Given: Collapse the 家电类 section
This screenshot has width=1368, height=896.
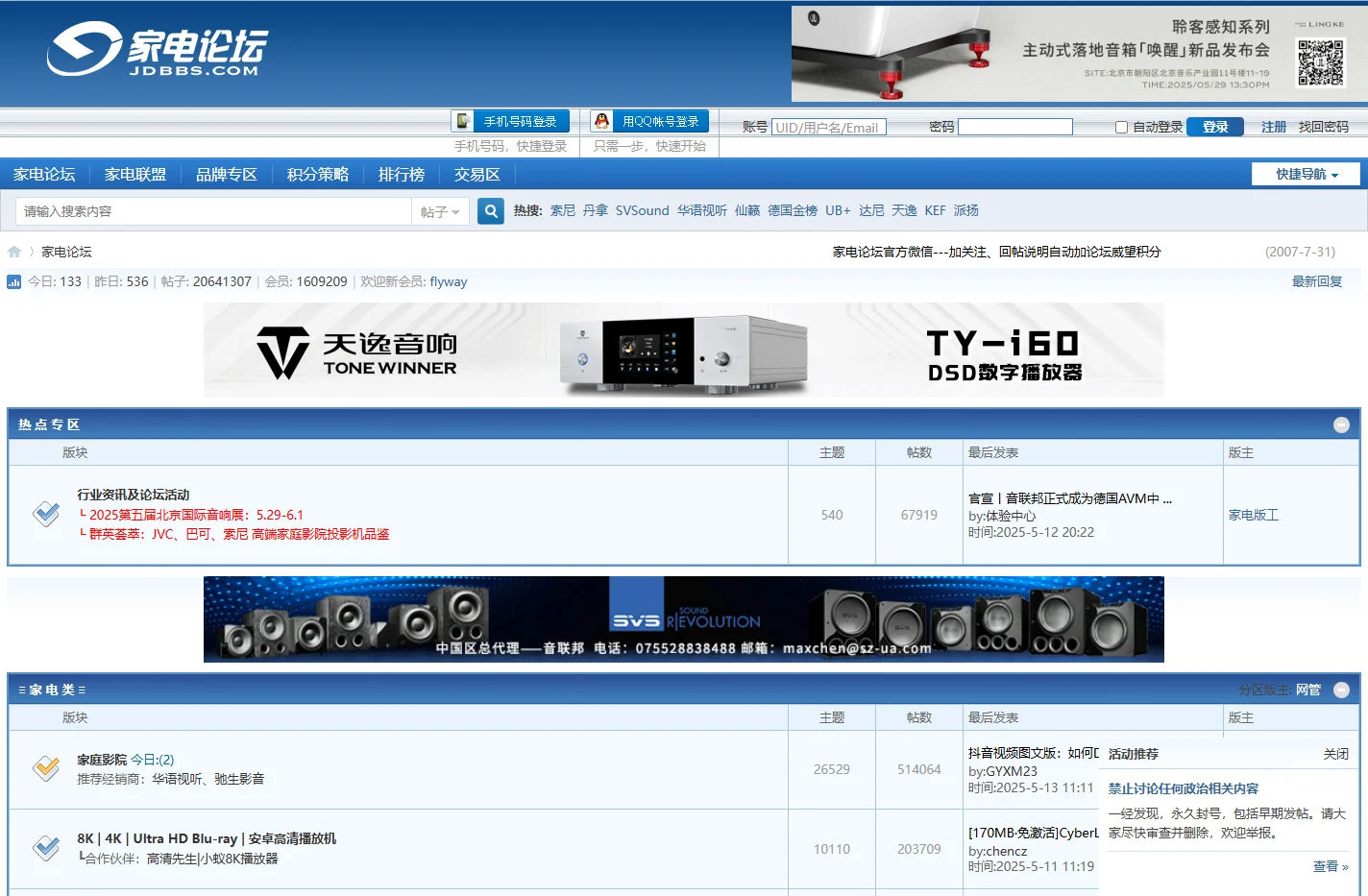Looking at the screenshot, I should (1341, 690).
